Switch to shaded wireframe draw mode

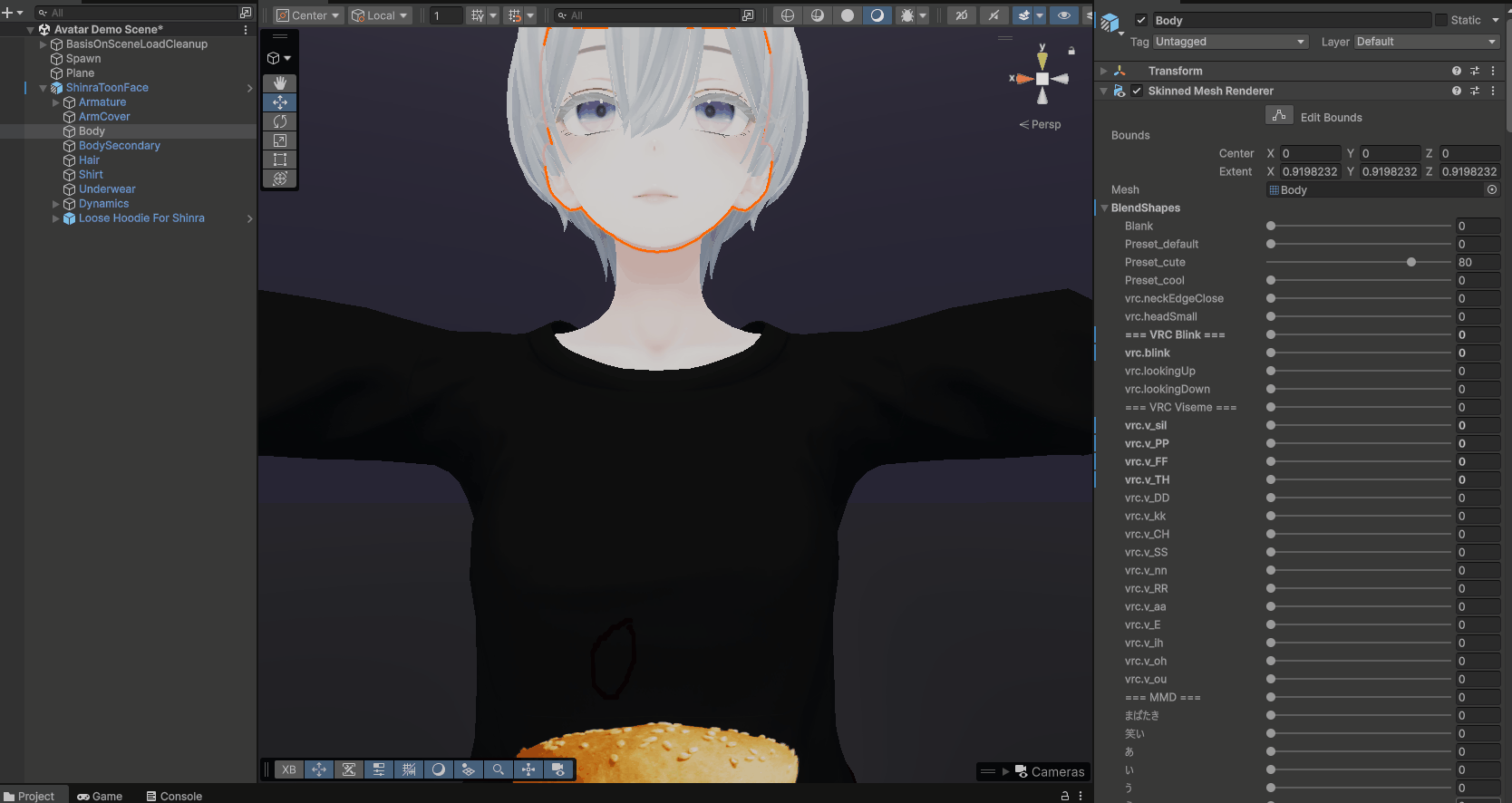coord(818,15)
